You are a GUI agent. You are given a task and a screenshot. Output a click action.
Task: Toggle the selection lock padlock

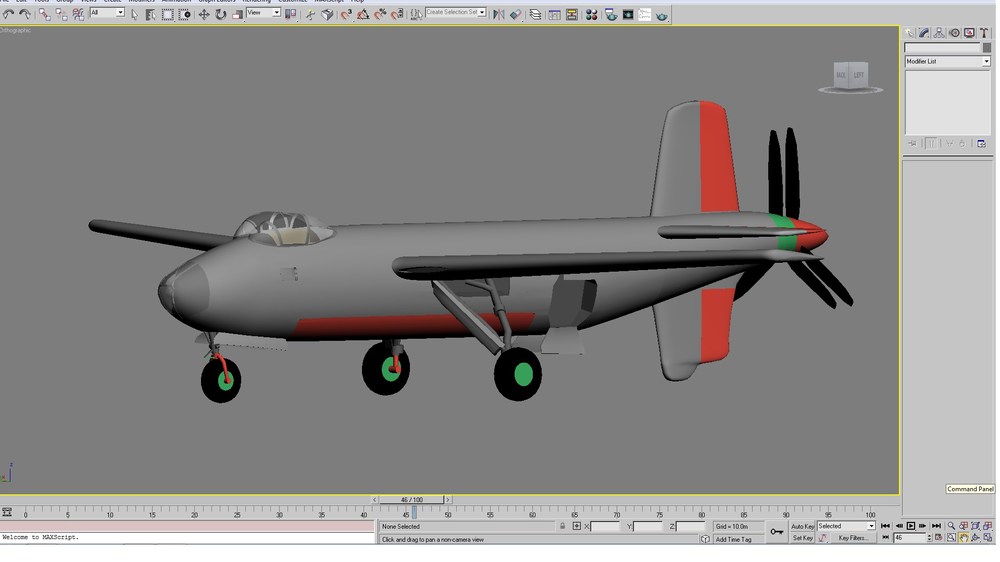coord(562,526)
